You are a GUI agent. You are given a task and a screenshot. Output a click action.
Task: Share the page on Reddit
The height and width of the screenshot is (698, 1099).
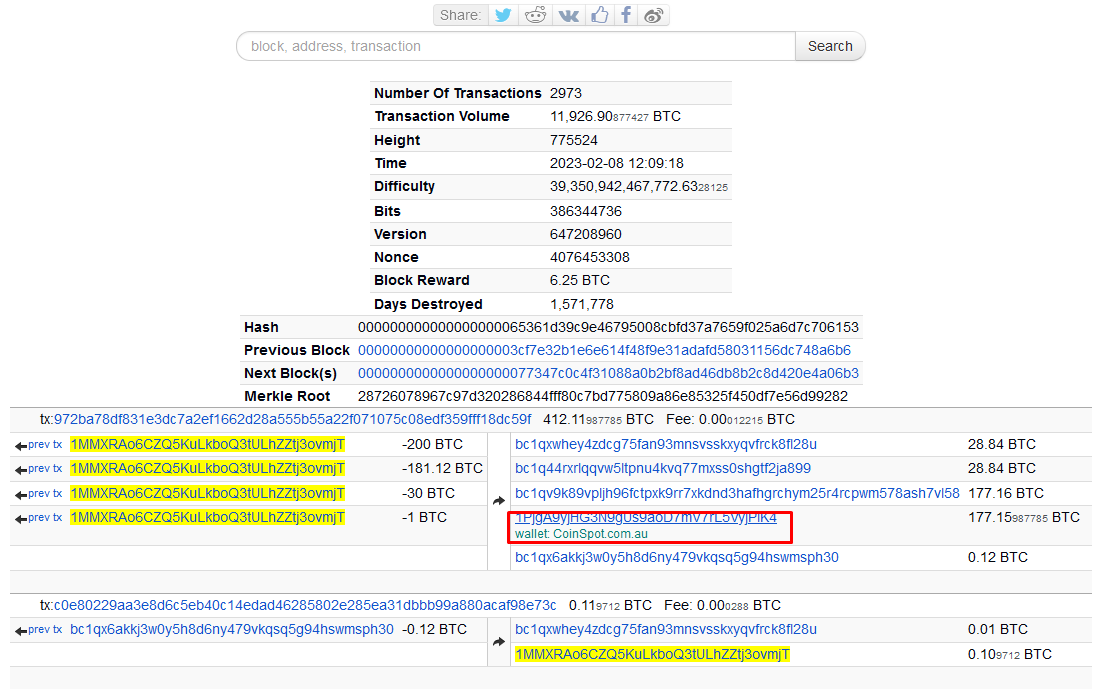(x=535, y=15)
